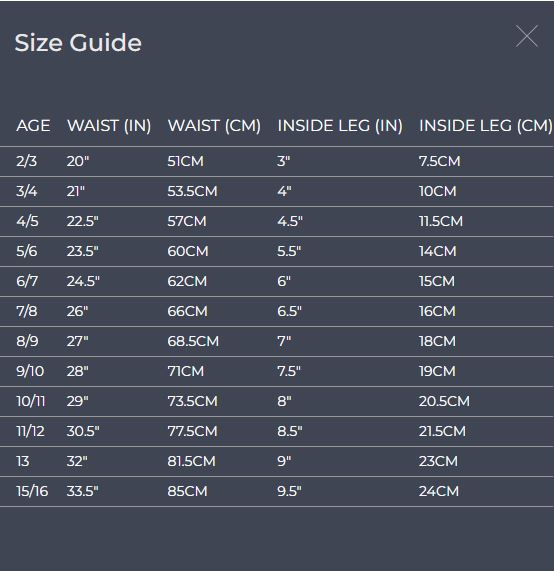Click the 51CM waist cell
554x571 pixels.
186,161
